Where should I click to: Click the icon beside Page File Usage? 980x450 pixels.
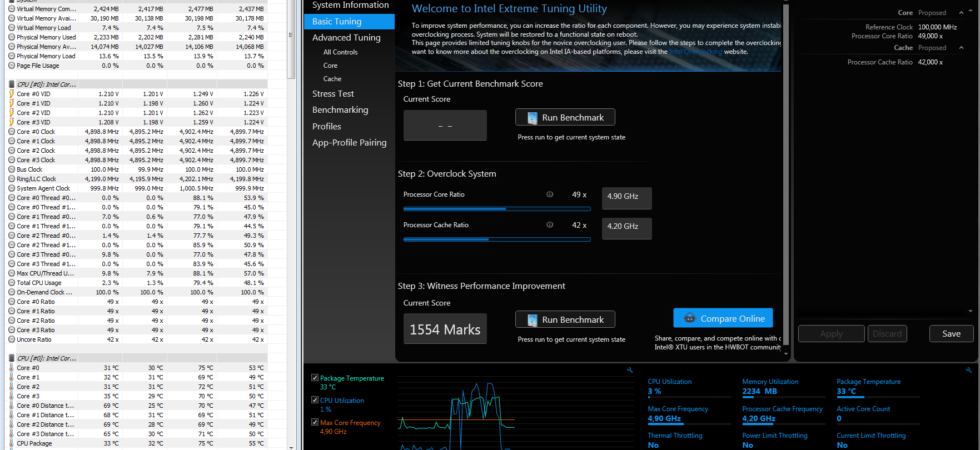click(11, 66)
